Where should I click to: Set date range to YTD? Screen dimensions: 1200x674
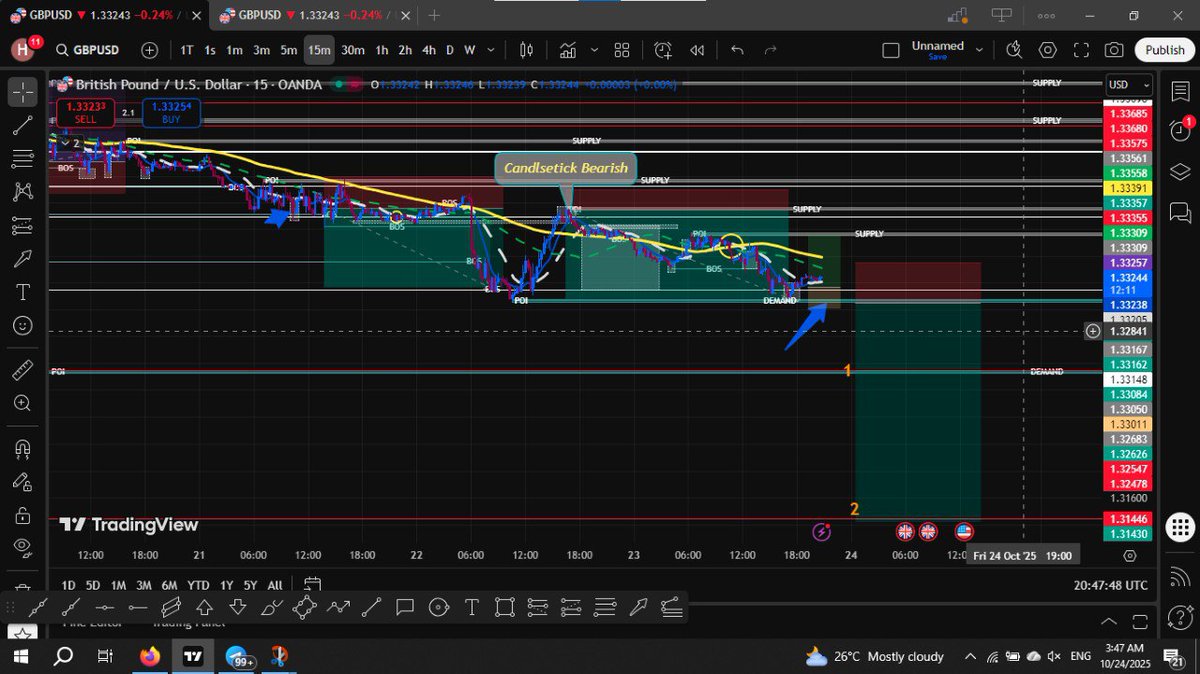pyautogui.click(x=197, y=585)
